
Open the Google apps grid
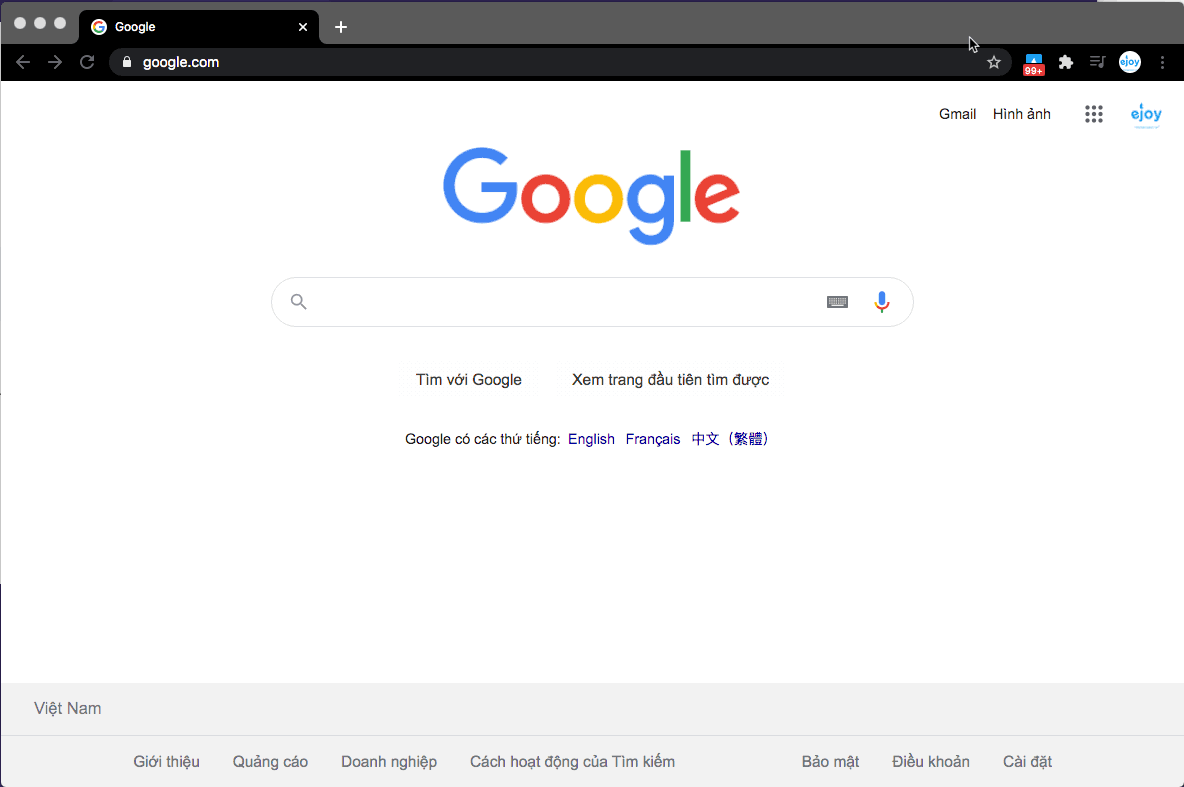[x=1093, y=114]
